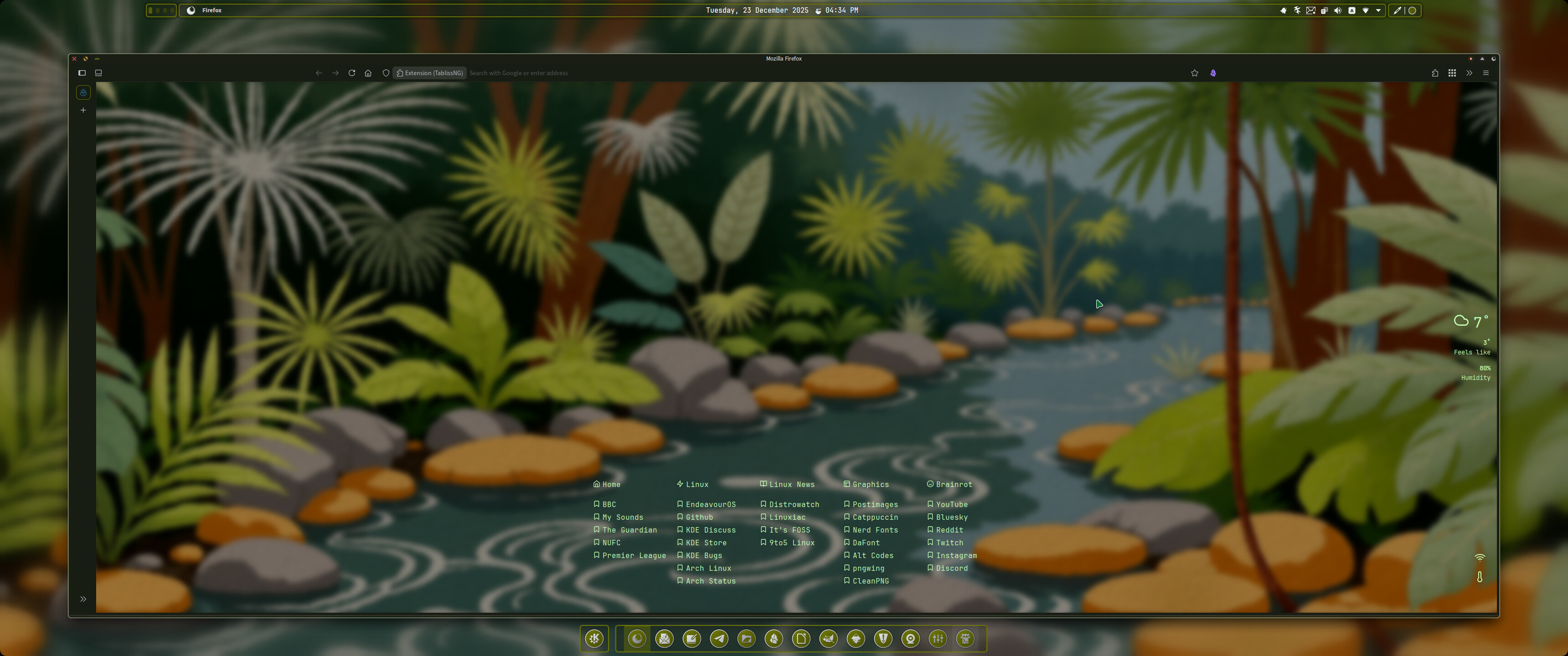Viewport: 1568px width, 656px height.
Task: Open the purple extension icon in address bar
Action: [x=1213, y=73]
